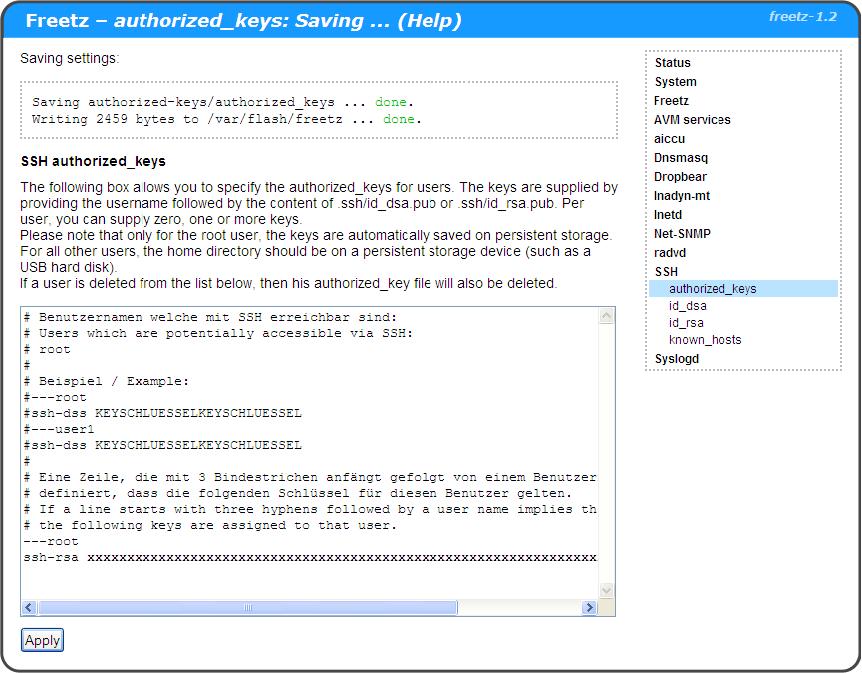
Task: Click the 'Writing 2459 bytes' output line
Action: [226, 119]
